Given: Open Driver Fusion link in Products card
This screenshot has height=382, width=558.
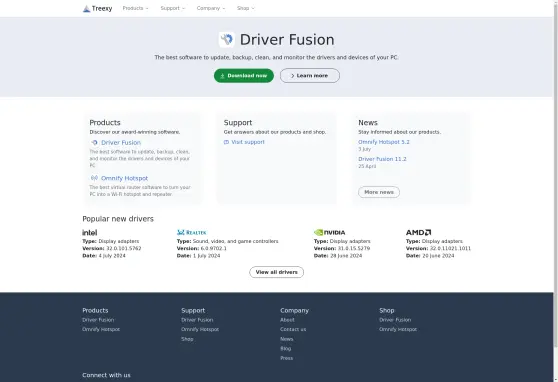Looking at the screenshot, I should (121, 142).
